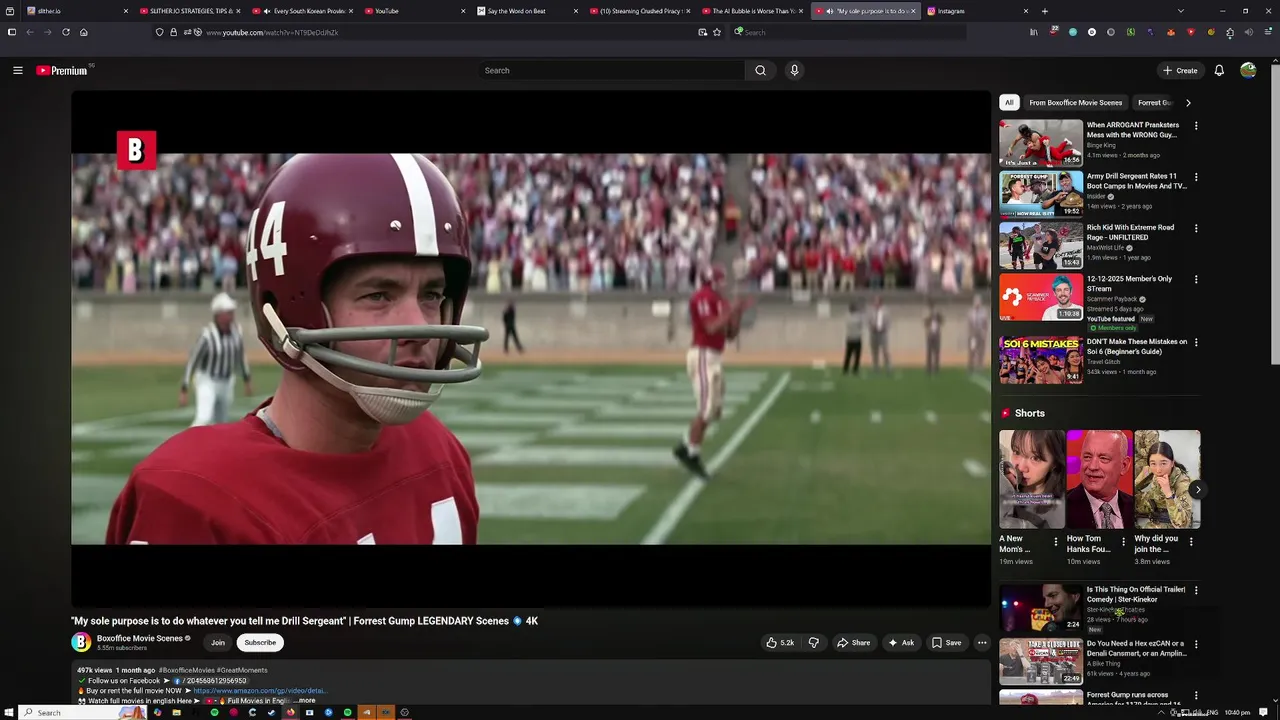Open options for 'How Tom Hanks' short
The width and height of the screenshot is (1280, 720).
pos(1123,542)
